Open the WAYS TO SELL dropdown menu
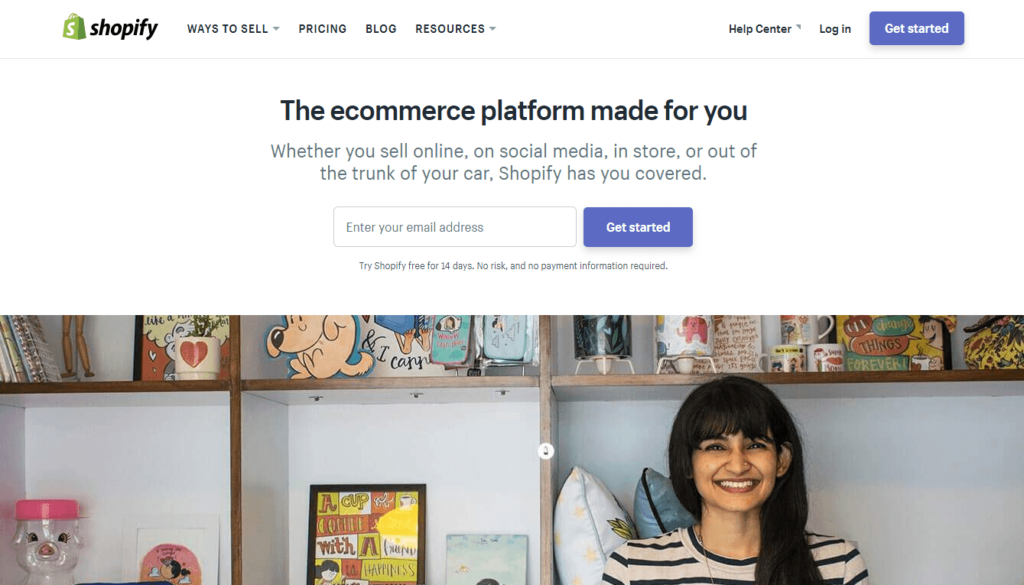The height and width of the screenshot is (585, 1024). [228, 29]
